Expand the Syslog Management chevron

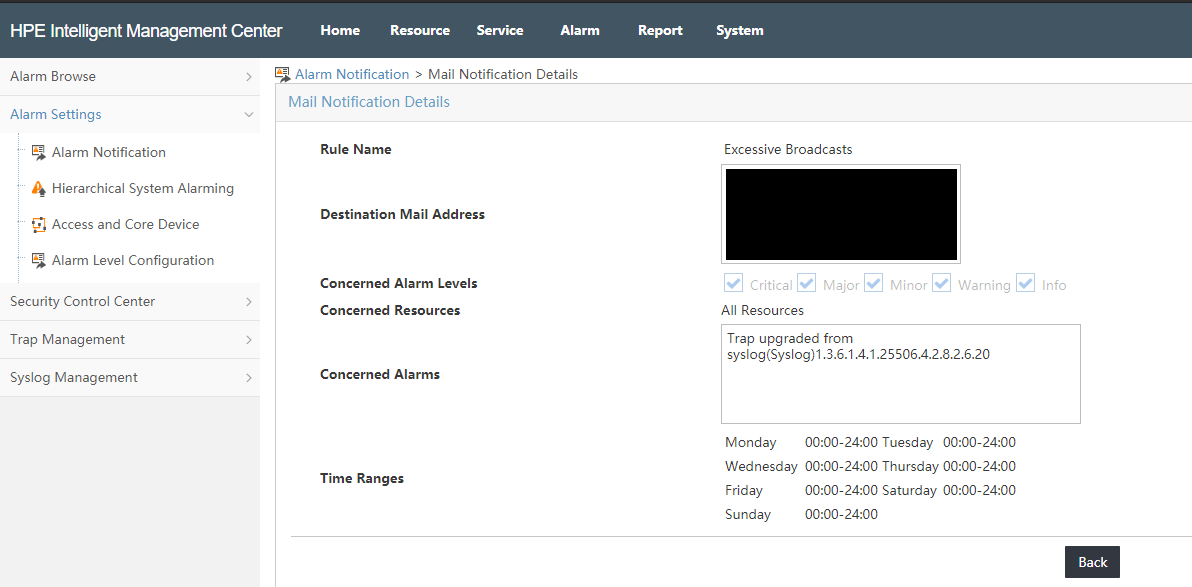coord(249,378)
